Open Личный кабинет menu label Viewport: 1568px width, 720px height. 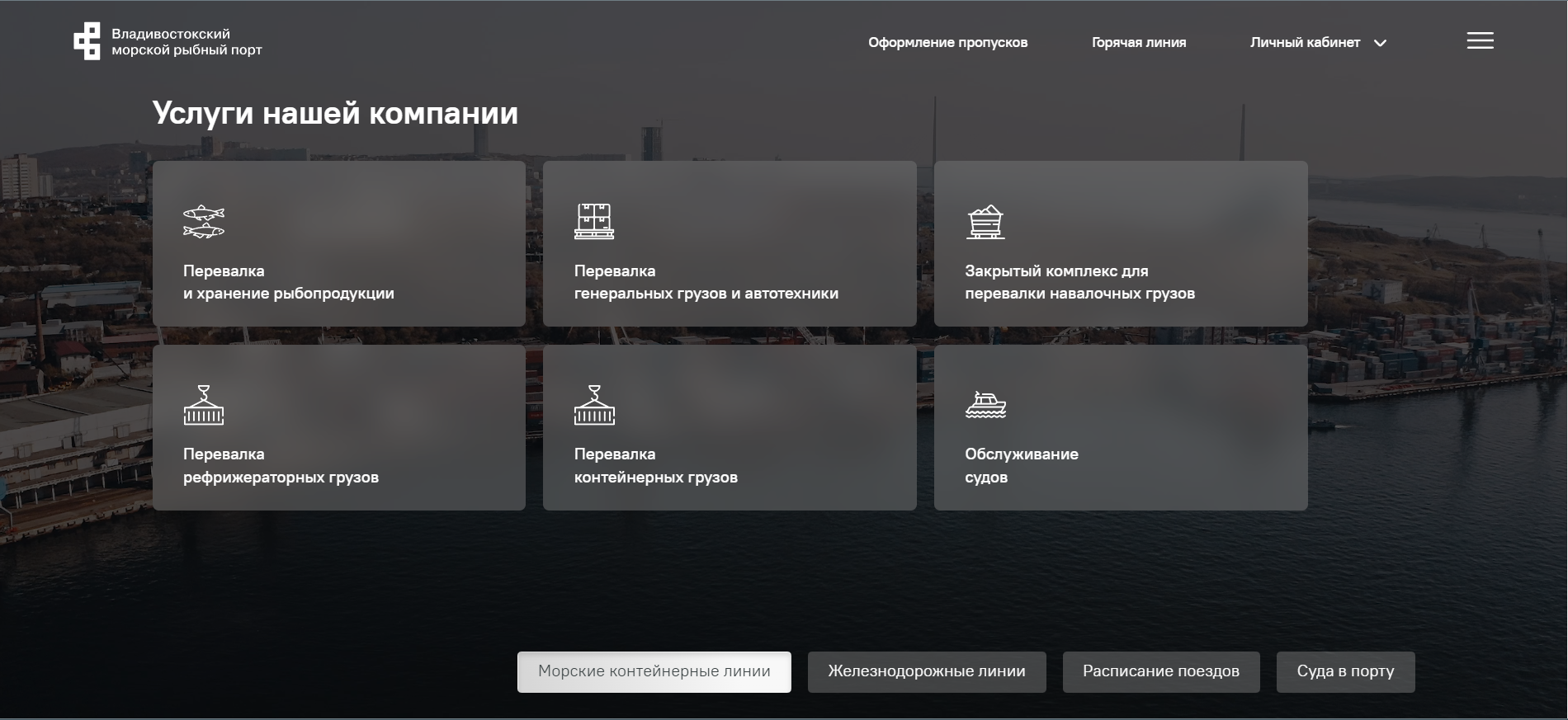1305,42
